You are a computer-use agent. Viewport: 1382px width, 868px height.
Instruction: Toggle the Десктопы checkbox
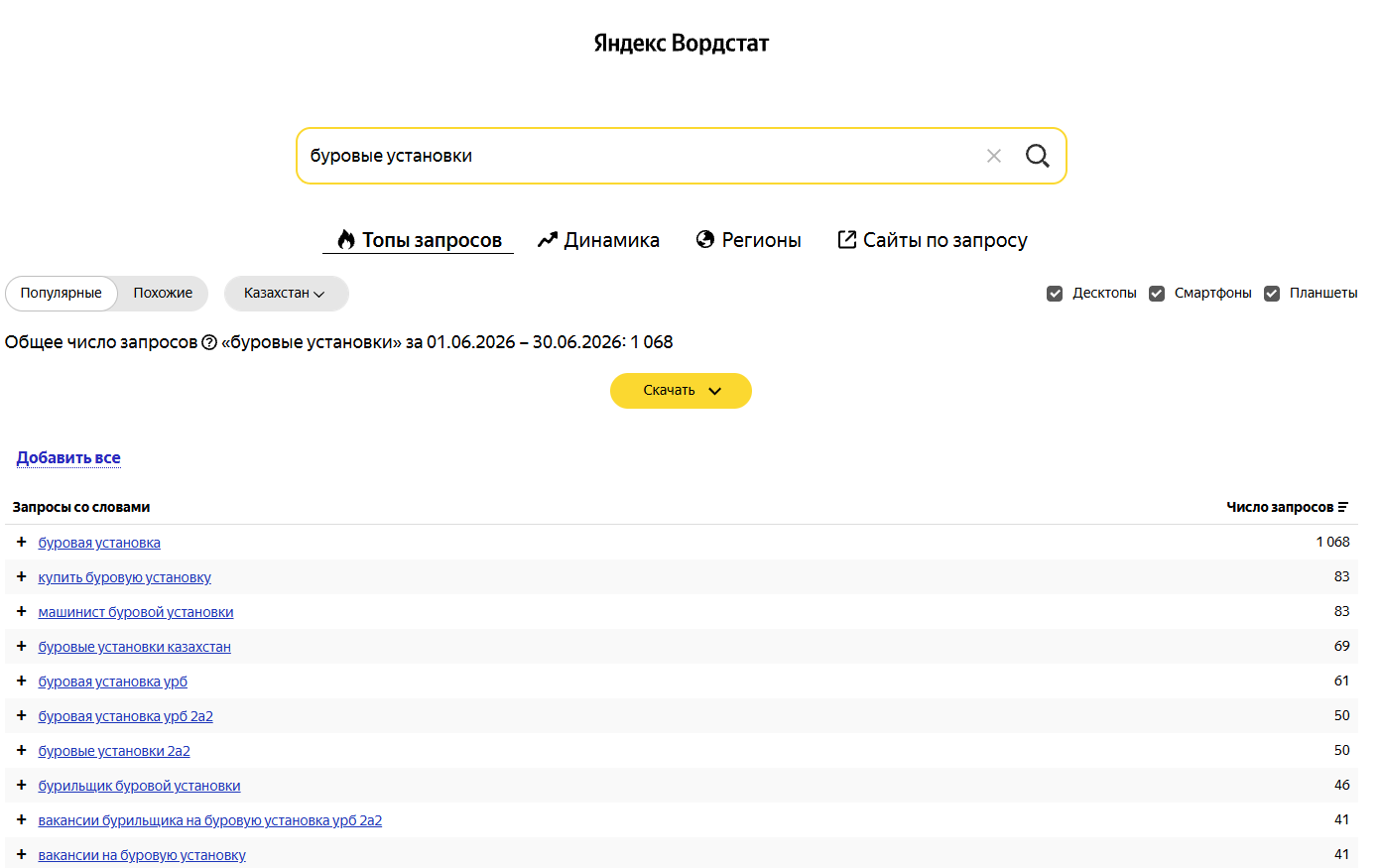pyautogui.click(x=1055, y=294)
